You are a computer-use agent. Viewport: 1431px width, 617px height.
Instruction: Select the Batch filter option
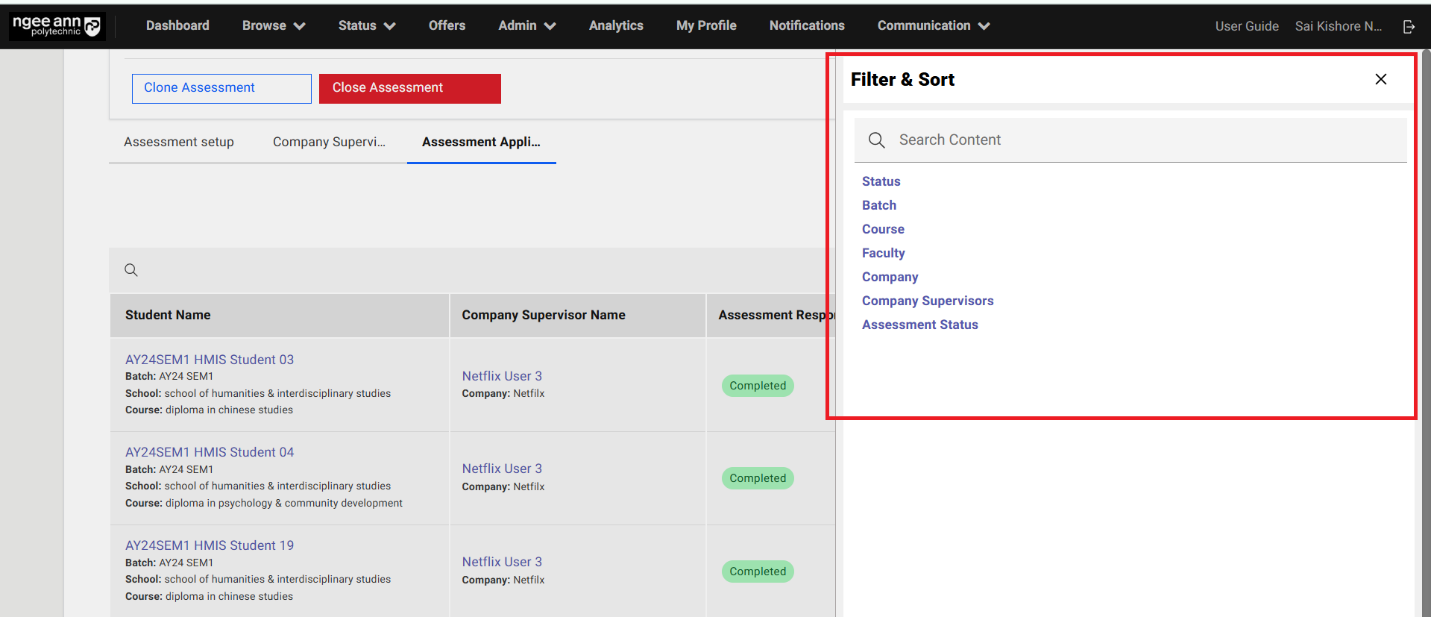(879, 205)
